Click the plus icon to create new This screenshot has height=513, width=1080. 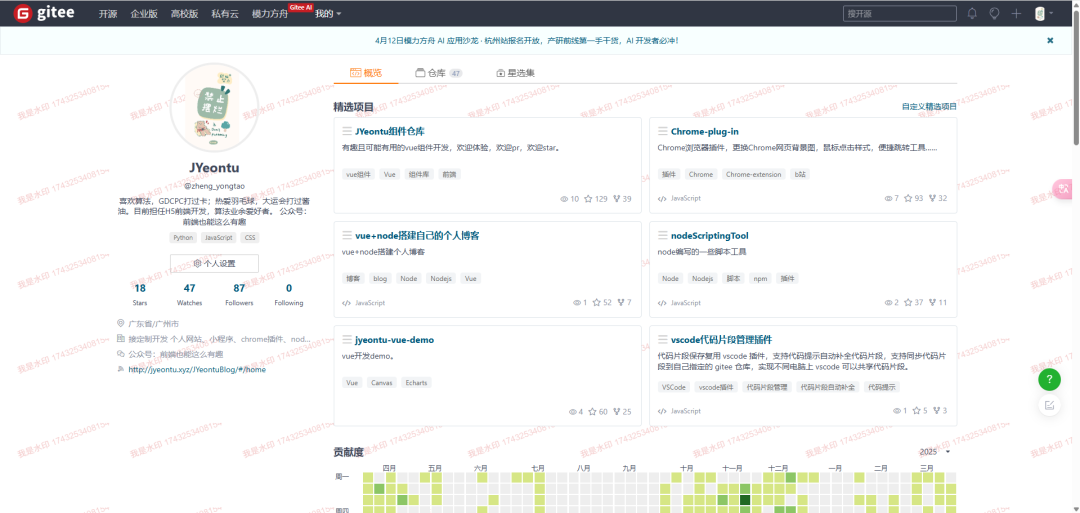click(1016, 14)
